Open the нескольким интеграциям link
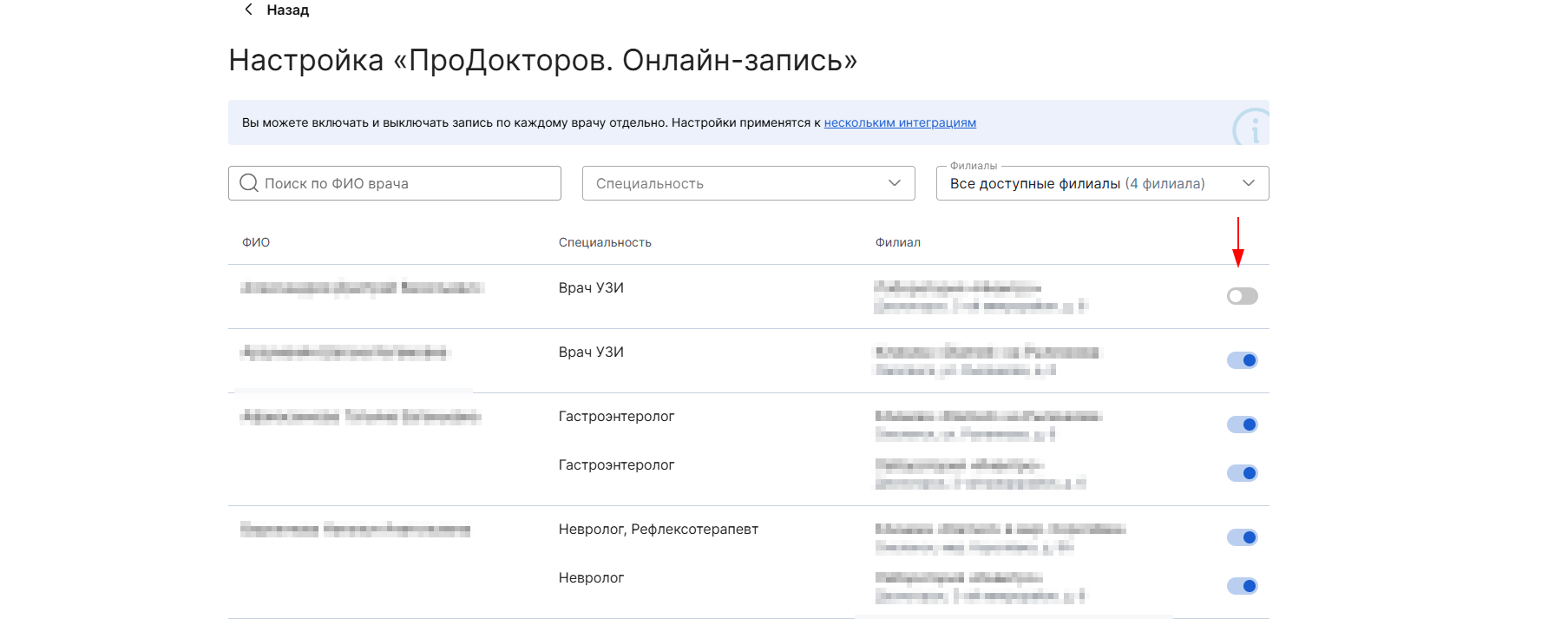1568x619 pixels. [x=900, y=122]
